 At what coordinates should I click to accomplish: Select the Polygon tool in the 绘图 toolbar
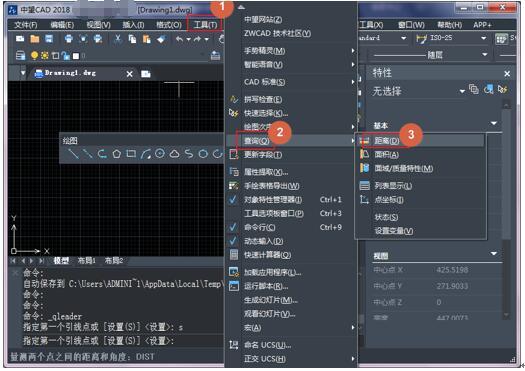117,154
